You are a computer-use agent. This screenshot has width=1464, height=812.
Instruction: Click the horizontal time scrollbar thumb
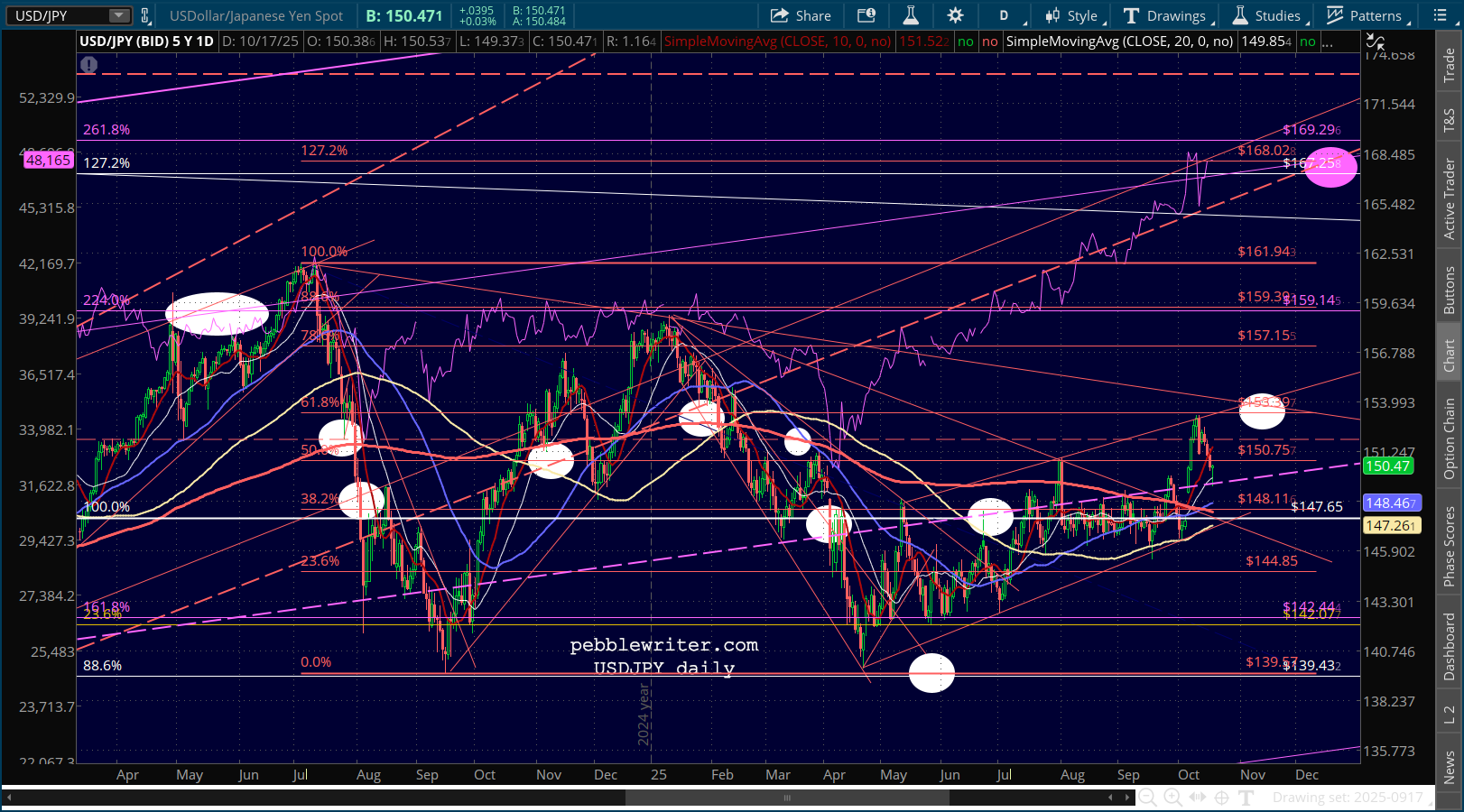click(x=787, y=798)
